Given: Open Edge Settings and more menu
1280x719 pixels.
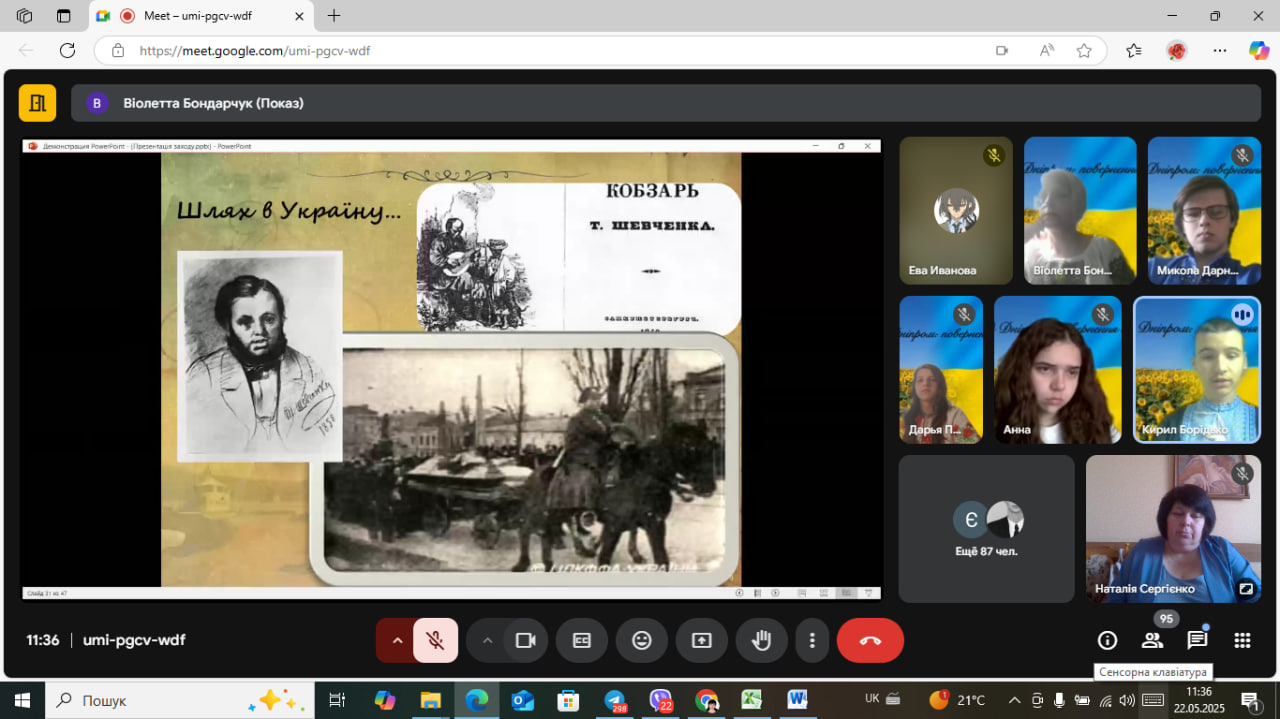Looking at the screenshot, I should click(x=1219, y=50).
